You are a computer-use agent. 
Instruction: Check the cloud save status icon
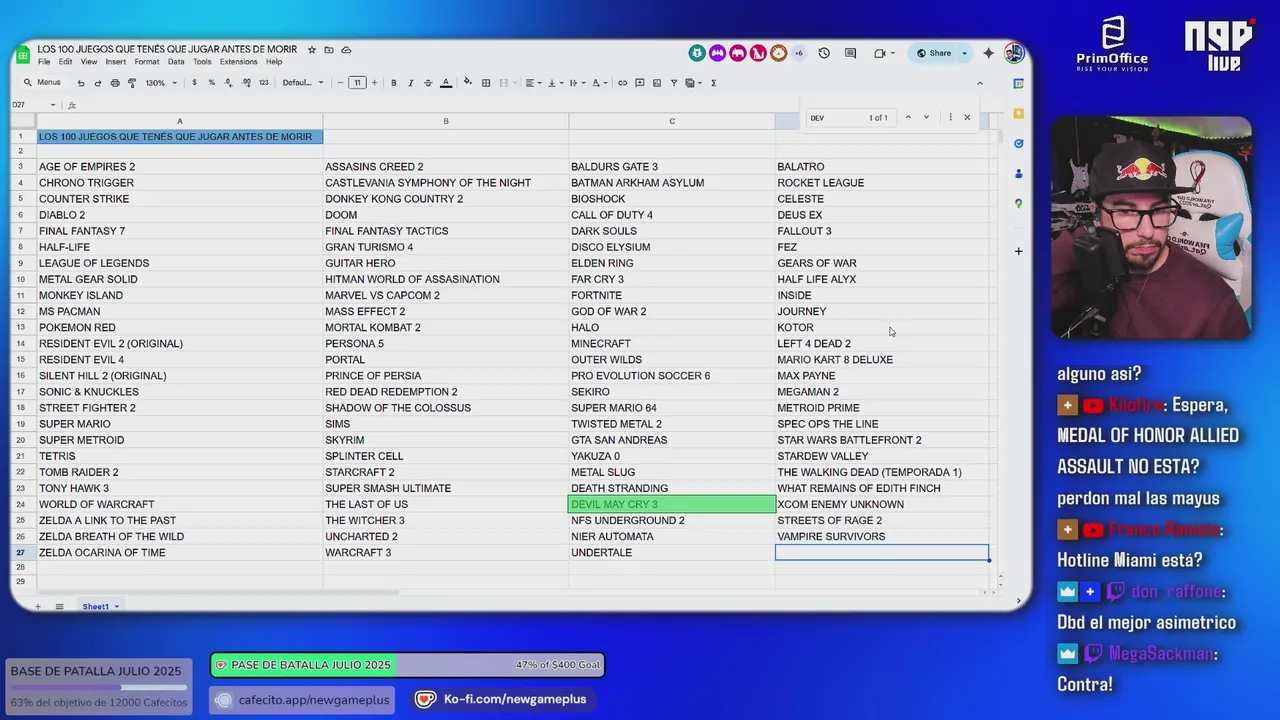pos(346,50)
